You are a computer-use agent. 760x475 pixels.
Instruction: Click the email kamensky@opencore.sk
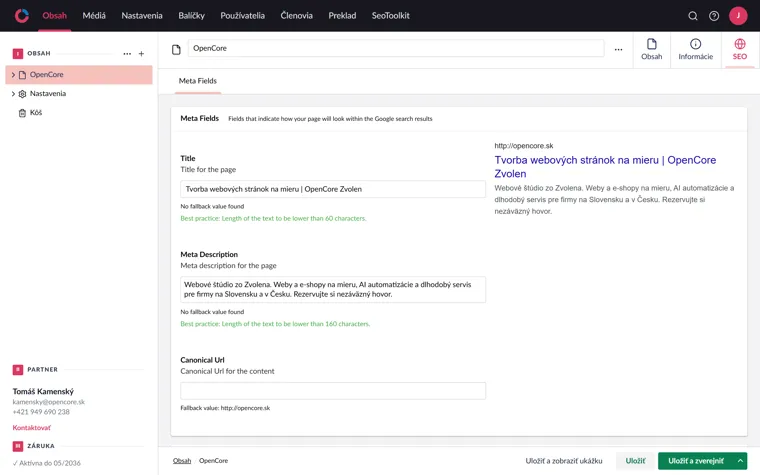[48, 402]
